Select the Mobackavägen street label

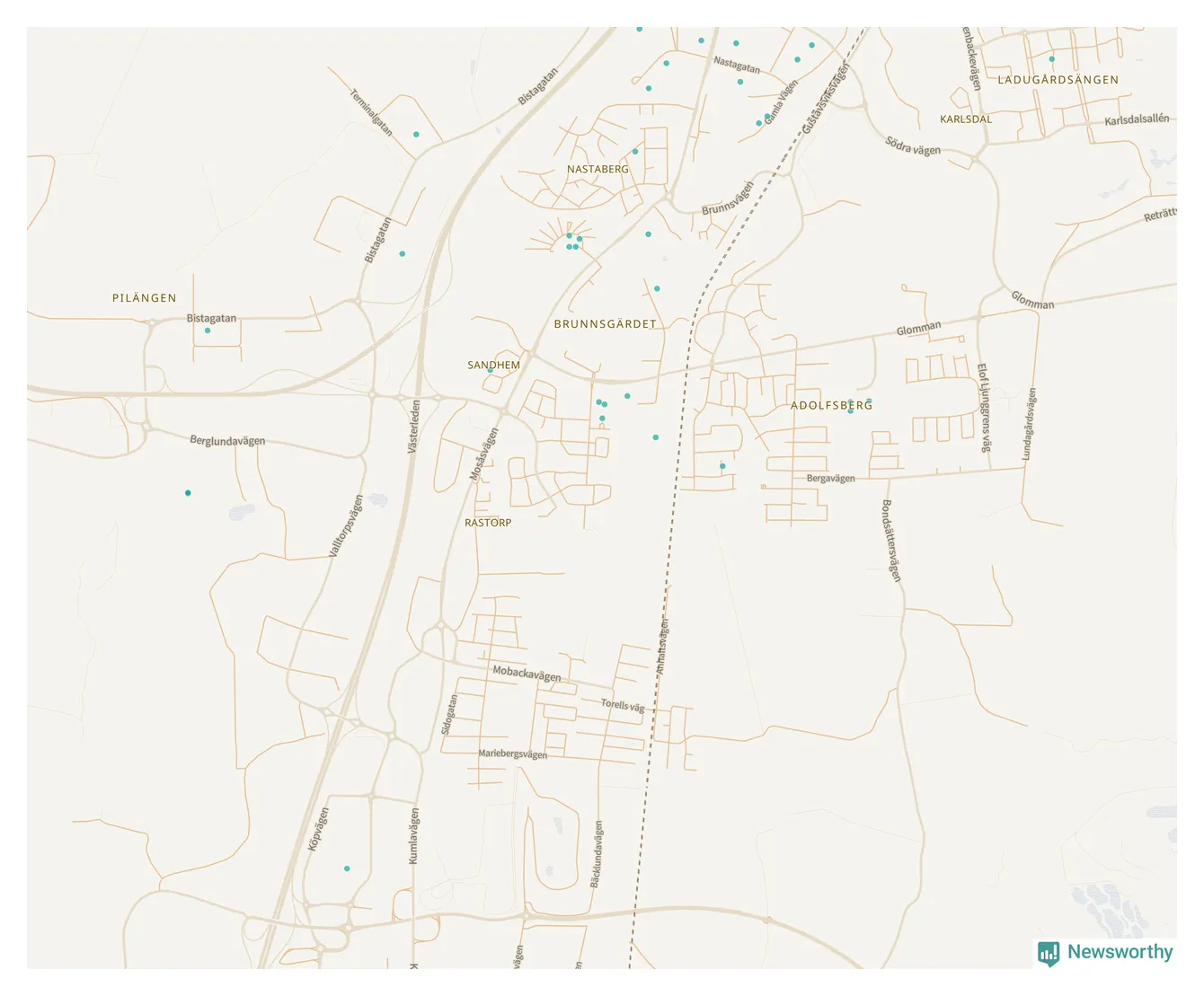527,674
